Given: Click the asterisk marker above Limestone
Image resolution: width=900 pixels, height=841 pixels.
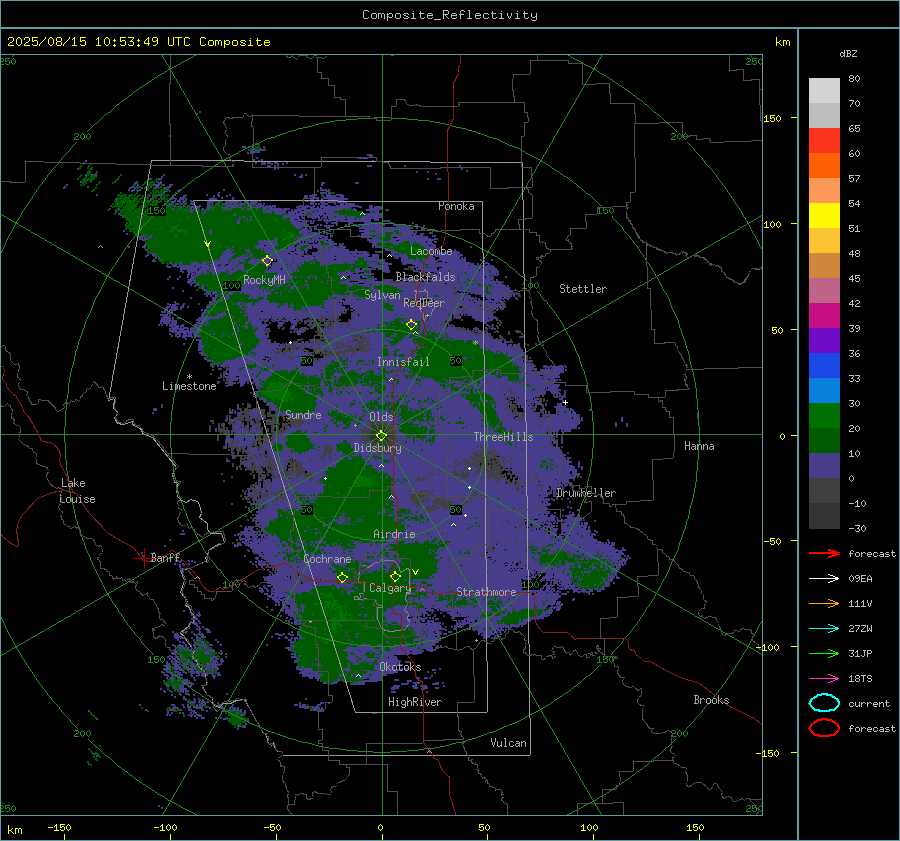Looking at the screenshot, I should click(x=189, y=377).
